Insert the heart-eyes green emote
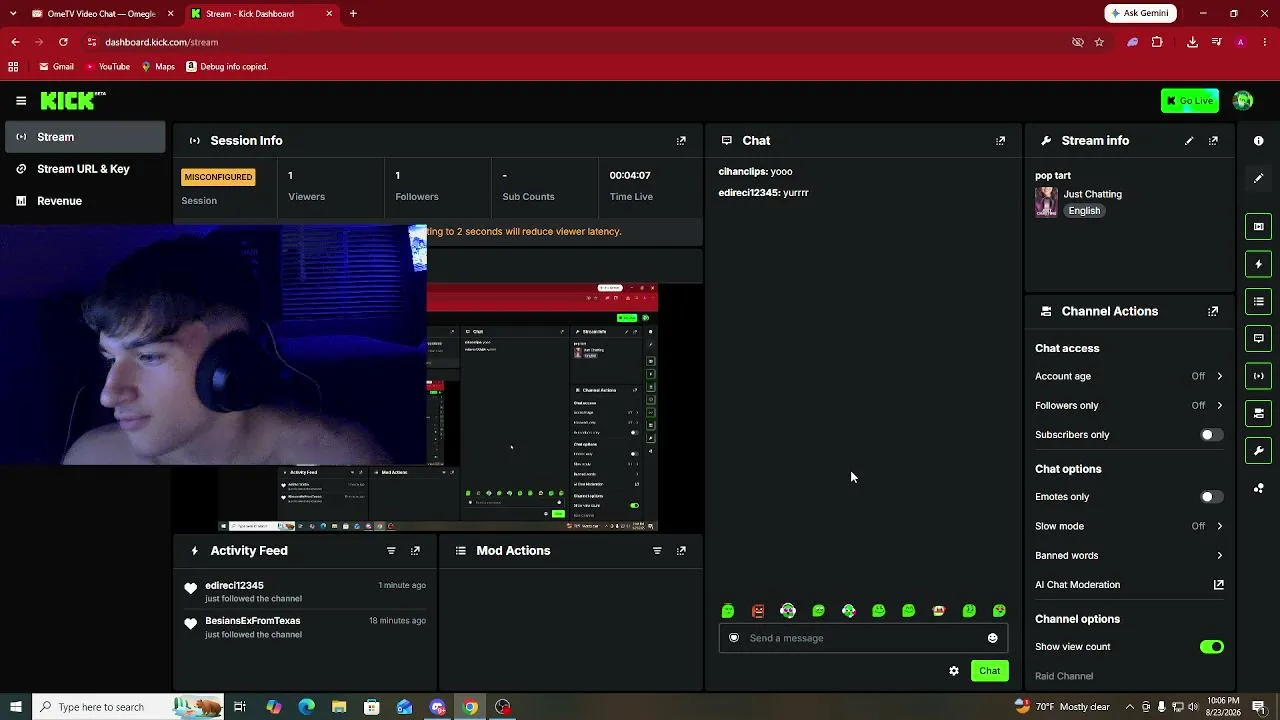1280x720 pixels. click(x=999, y=611)
